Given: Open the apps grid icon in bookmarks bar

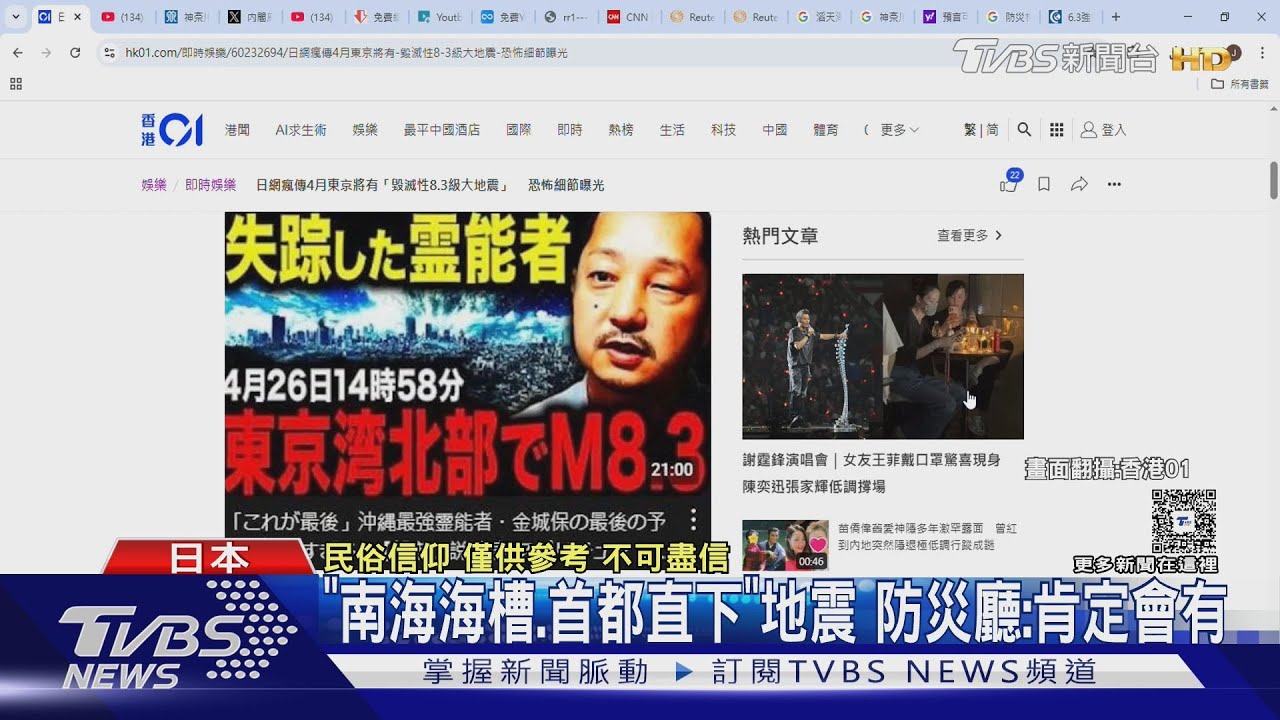Looking at the screenshot, I should [16, 84].
